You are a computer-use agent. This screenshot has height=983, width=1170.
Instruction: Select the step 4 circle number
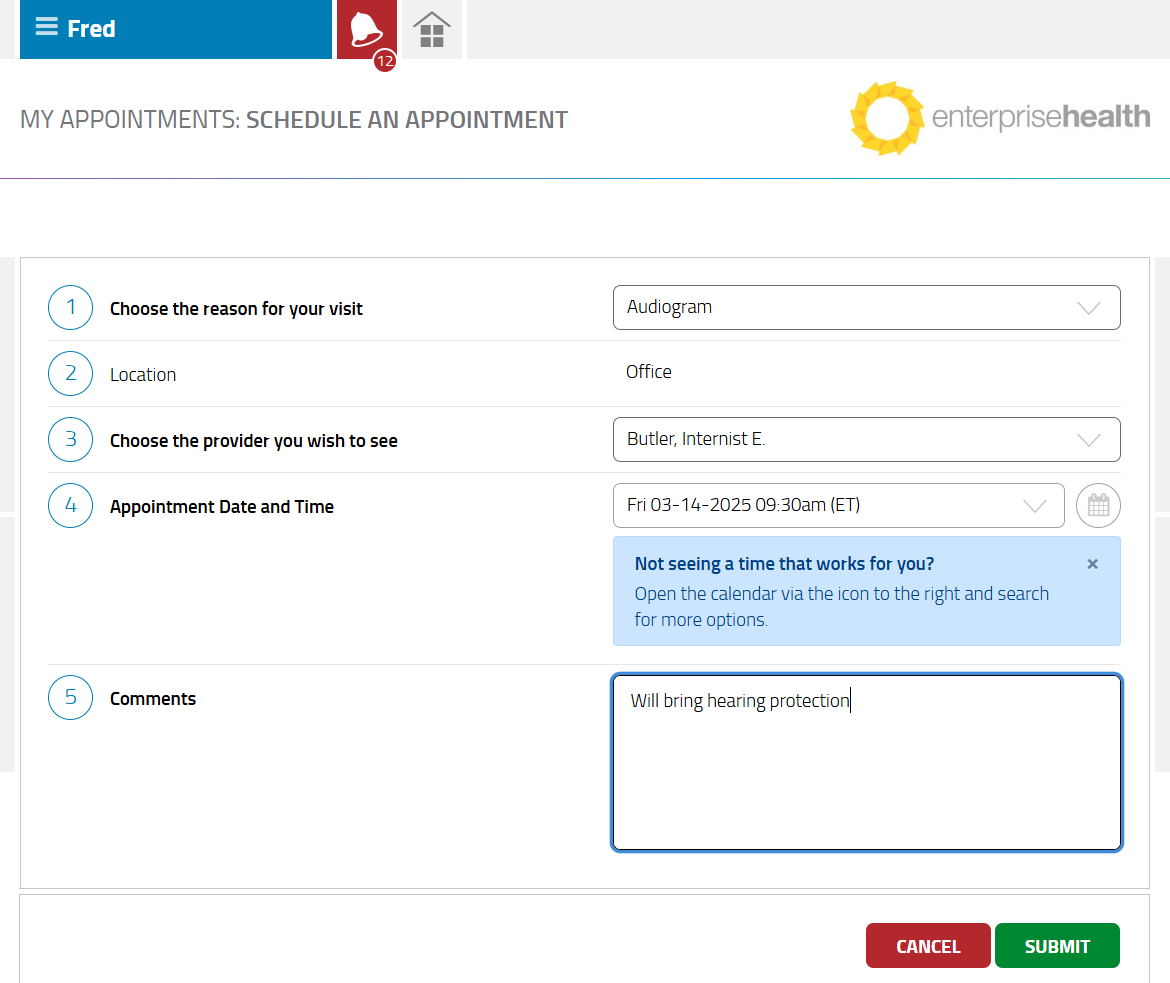pyautogui.click(x=70, y=506)
